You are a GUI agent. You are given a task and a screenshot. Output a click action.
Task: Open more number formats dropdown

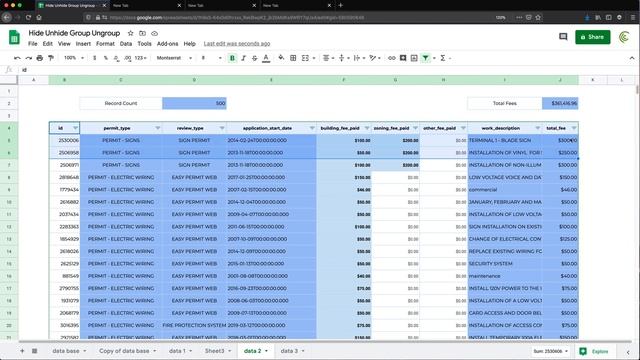click(140, 58)
